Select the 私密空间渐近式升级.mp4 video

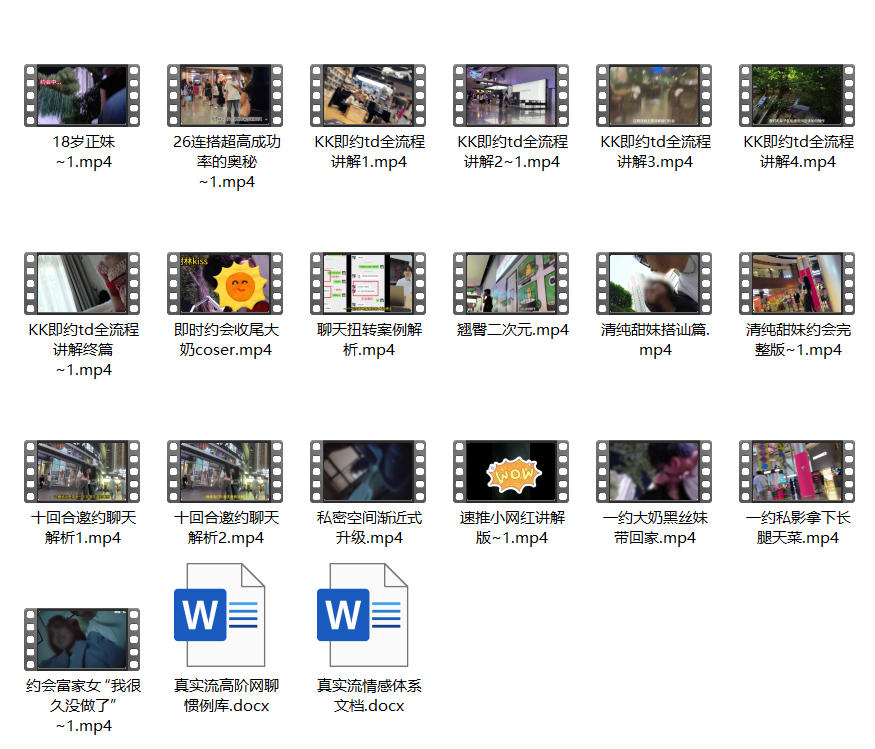click(368, 472)
